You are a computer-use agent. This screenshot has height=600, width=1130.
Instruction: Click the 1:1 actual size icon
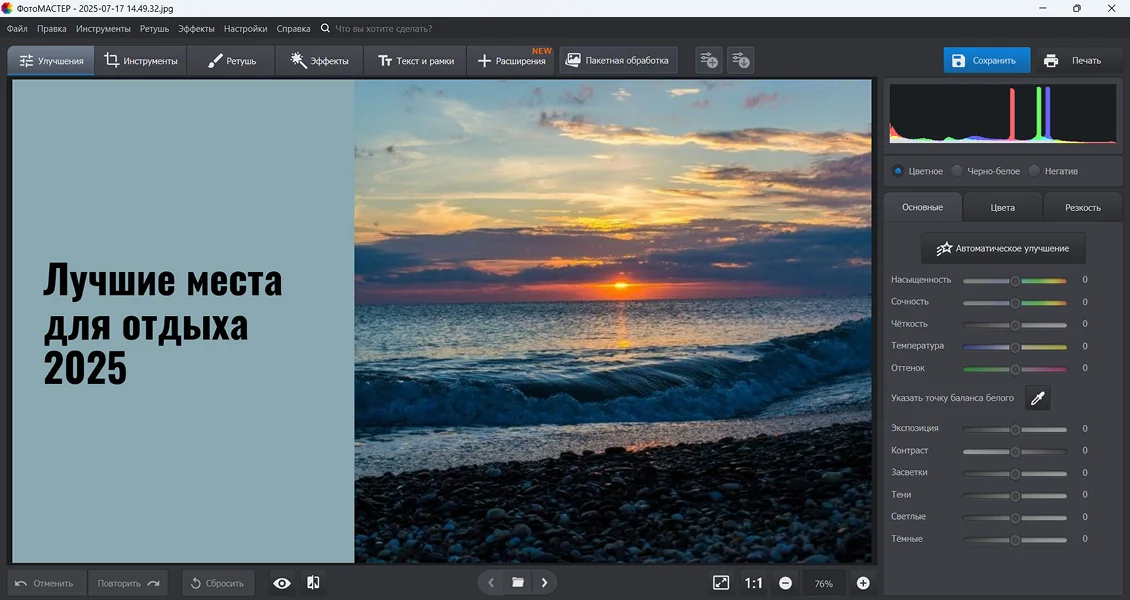[753, 583]
